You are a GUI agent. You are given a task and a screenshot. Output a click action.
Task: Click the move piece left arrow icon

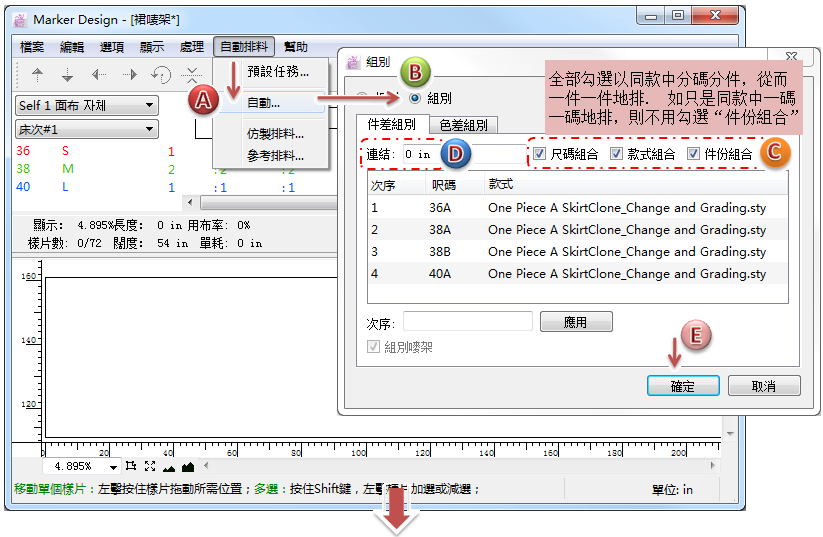[99, 75]
